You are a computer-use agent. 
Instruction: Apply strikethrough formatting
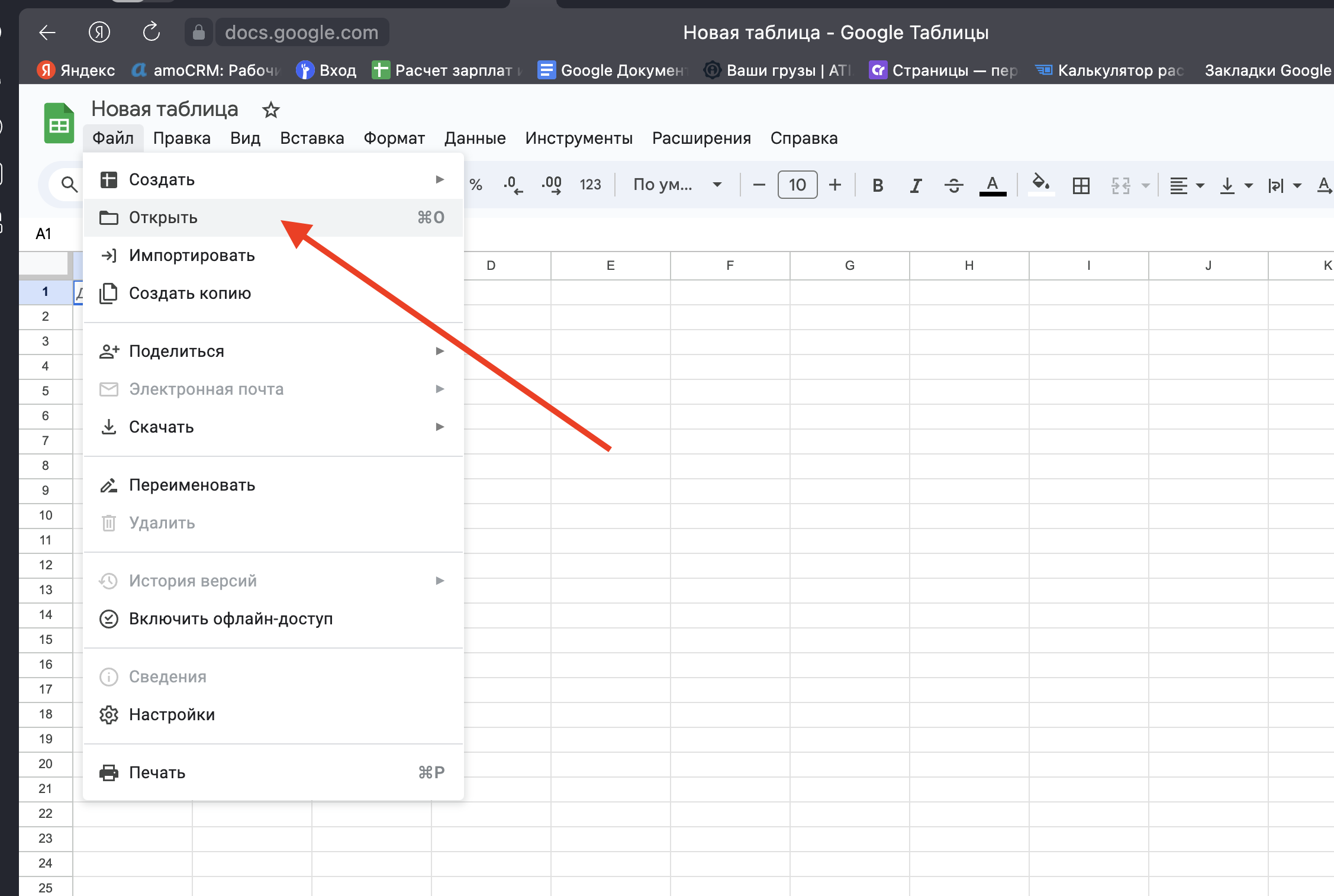coord(953,185)
